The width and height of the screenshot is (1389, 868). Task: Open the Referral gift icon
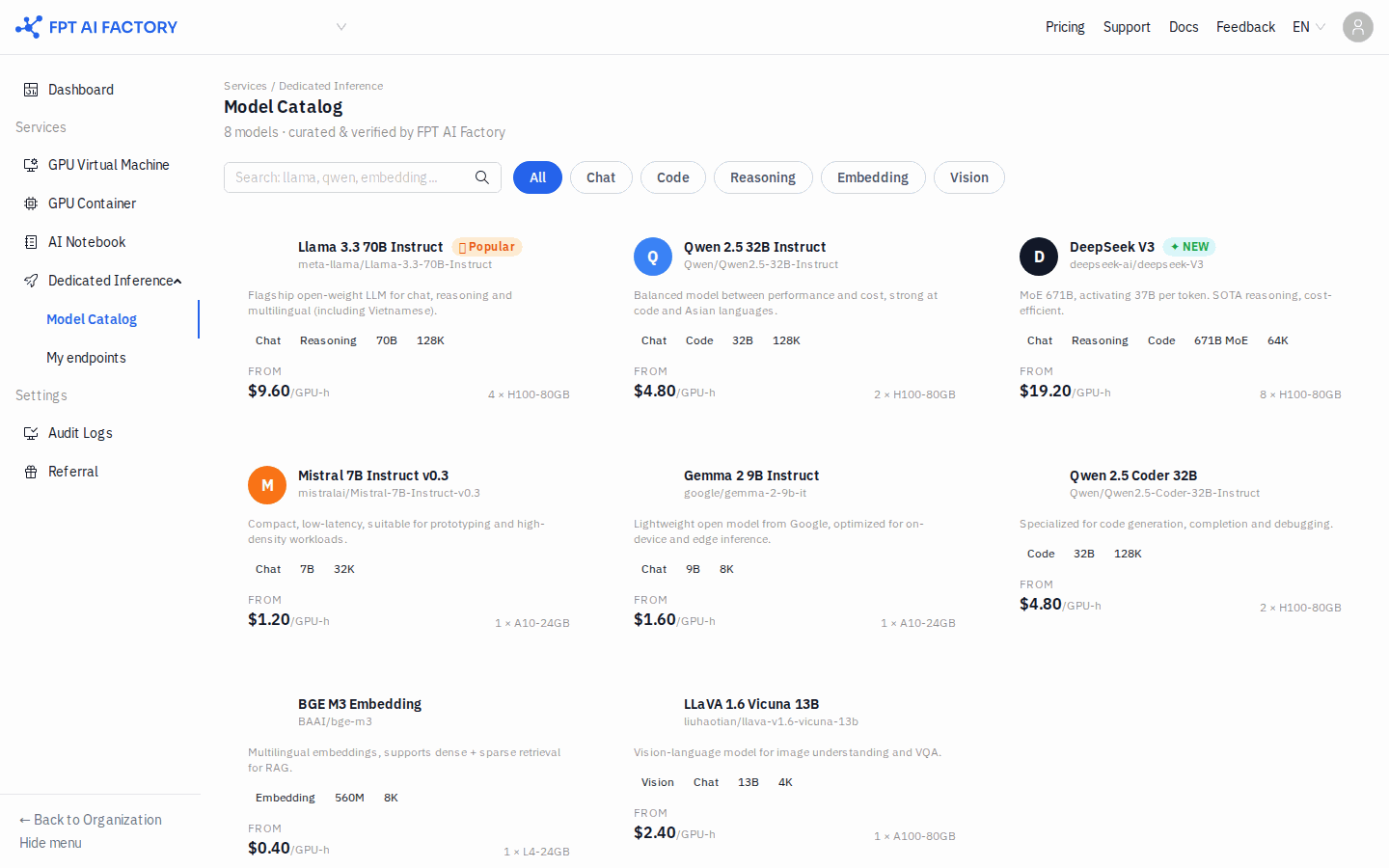point(31,472)
